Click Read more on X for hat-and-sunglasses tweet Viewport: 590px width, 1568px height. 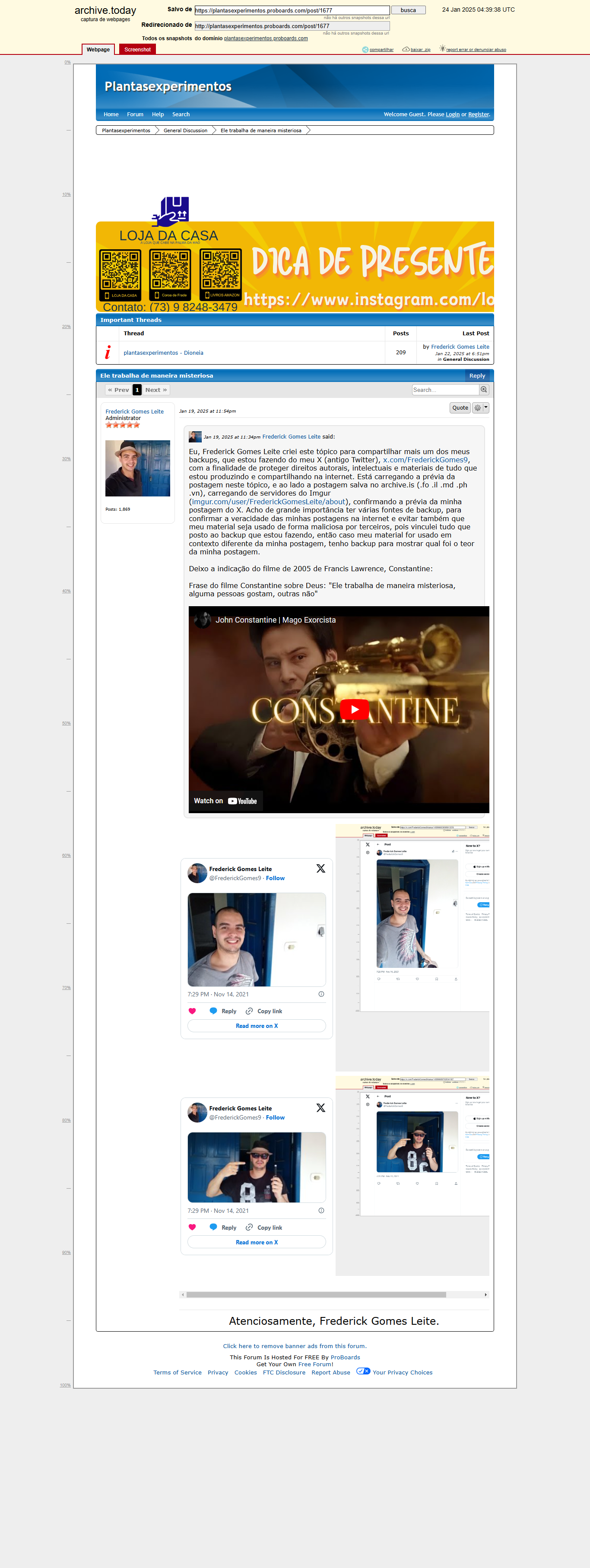[257, 1242]
